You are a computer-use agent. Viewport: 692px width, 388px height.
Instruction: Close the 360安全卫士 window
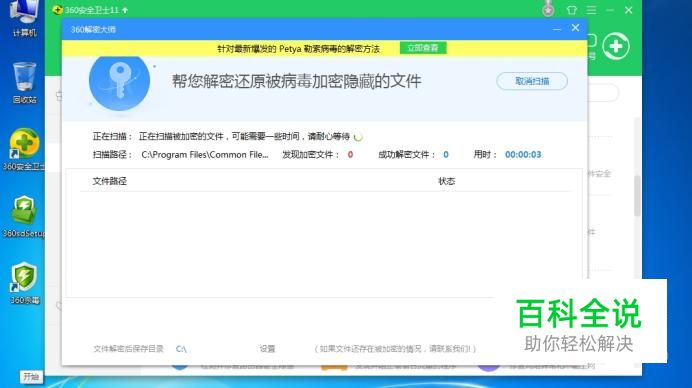(628, 10)
